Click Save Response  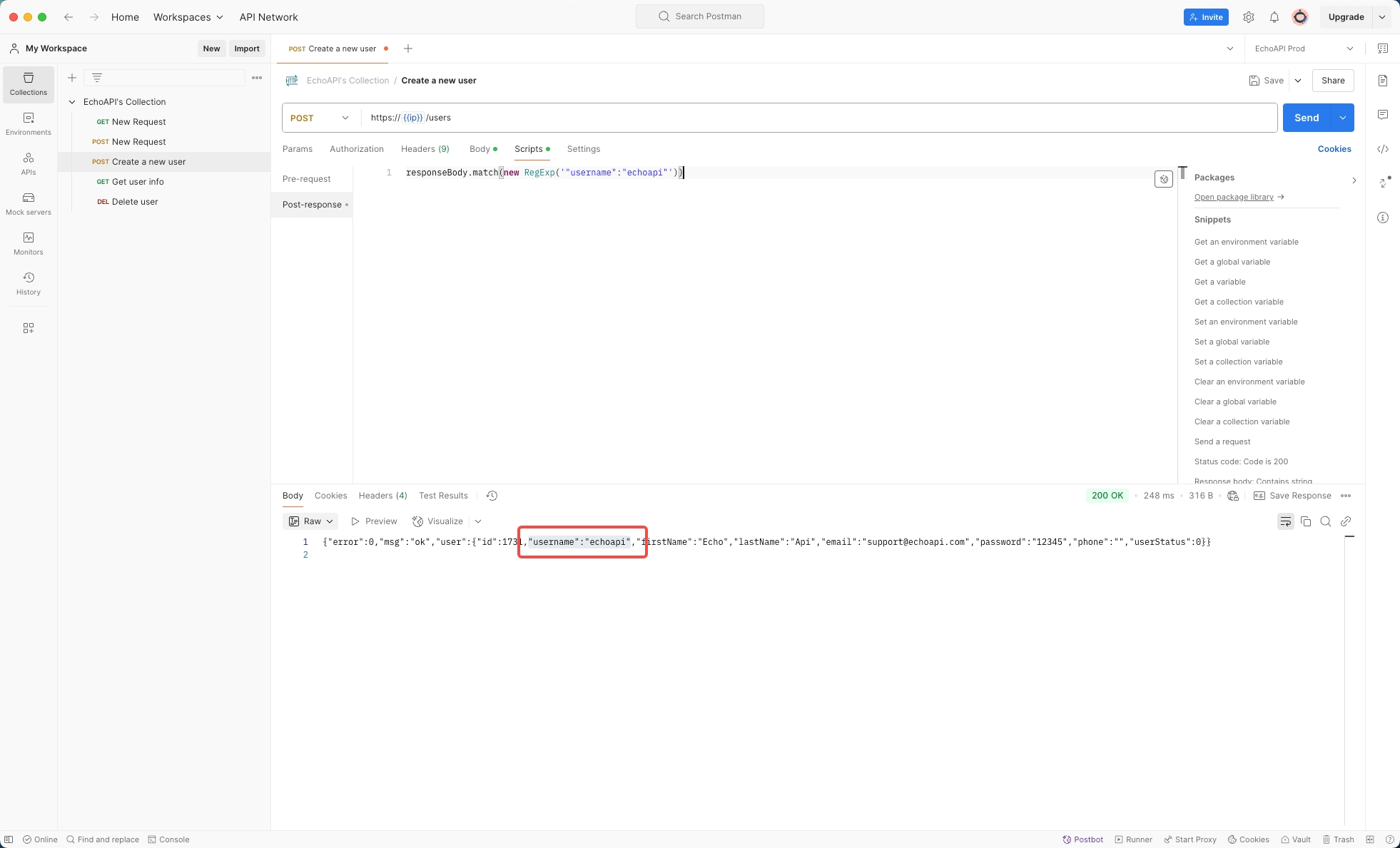(1292, 496)
